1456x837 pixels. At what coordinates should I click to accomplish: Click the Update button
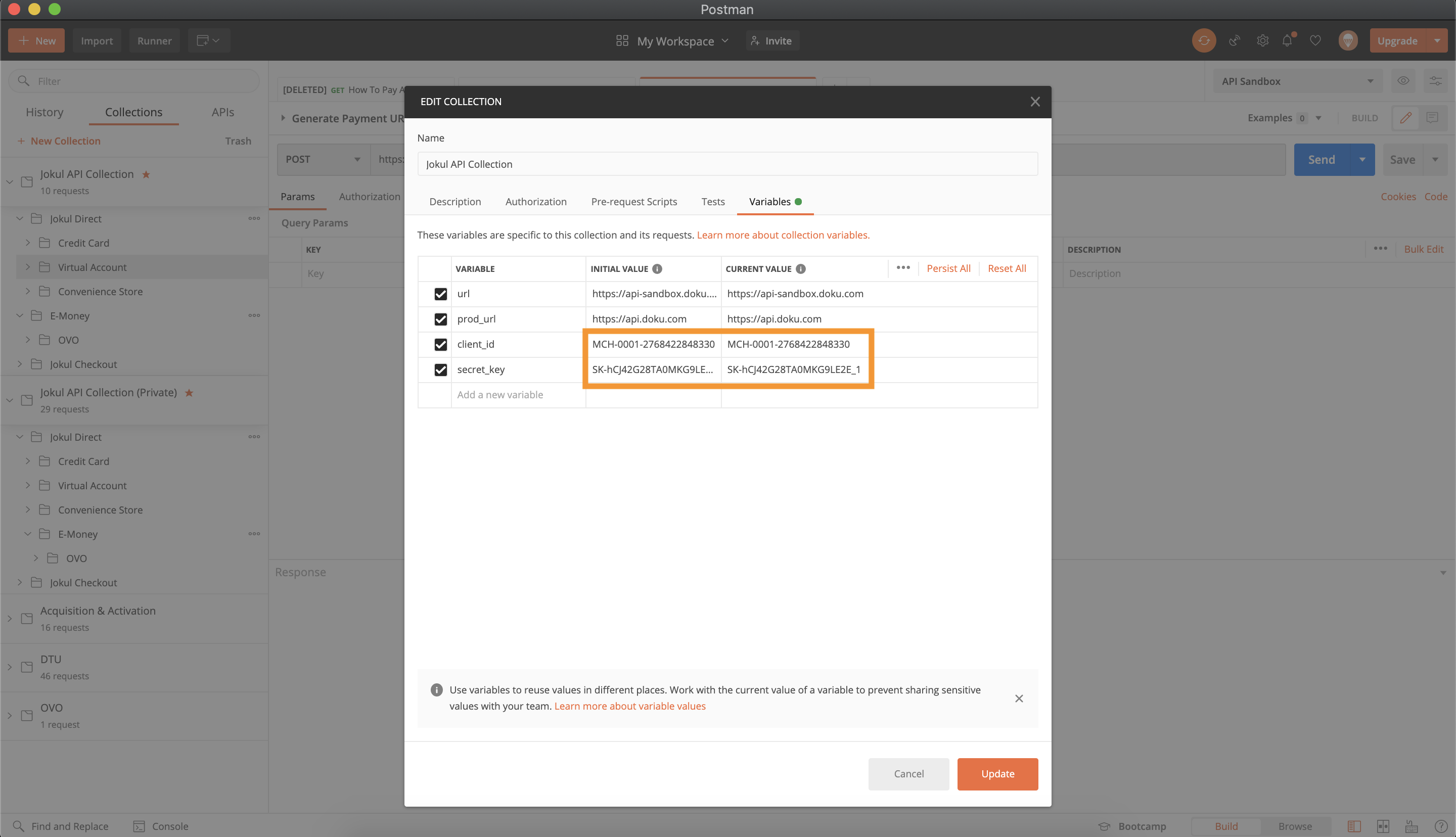997,774
